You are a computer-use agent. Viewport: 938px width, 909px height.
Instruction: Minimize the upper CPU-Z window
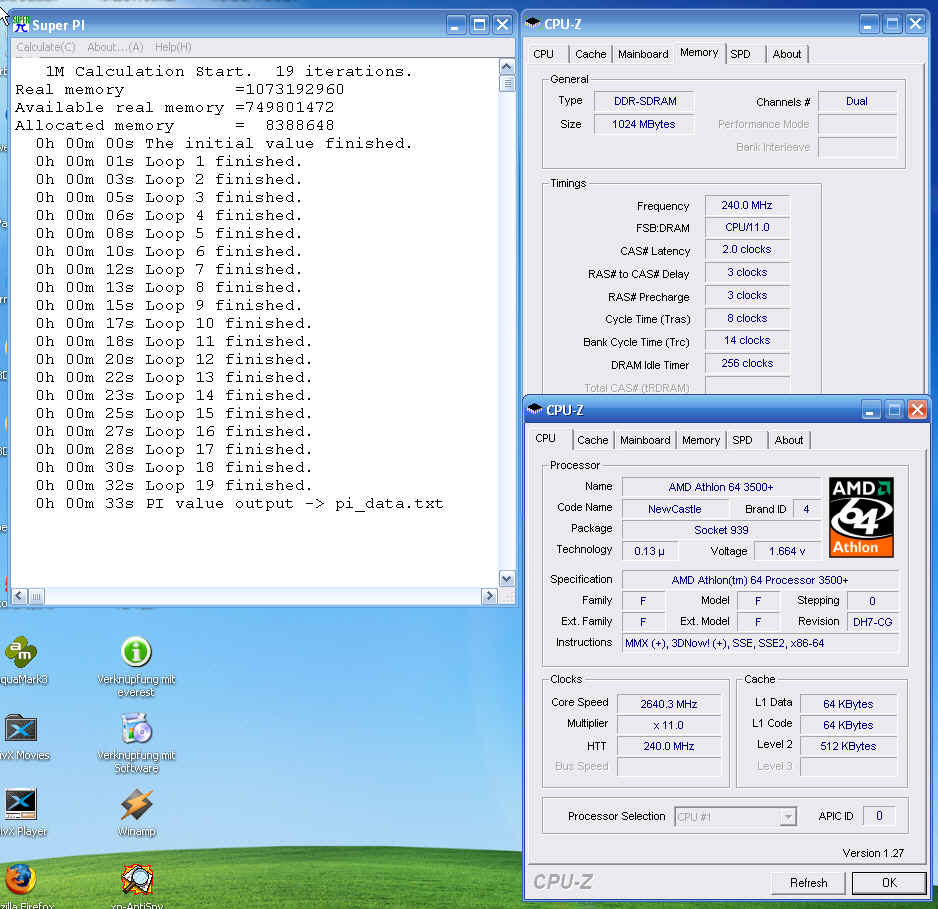(x=869, y=24)
